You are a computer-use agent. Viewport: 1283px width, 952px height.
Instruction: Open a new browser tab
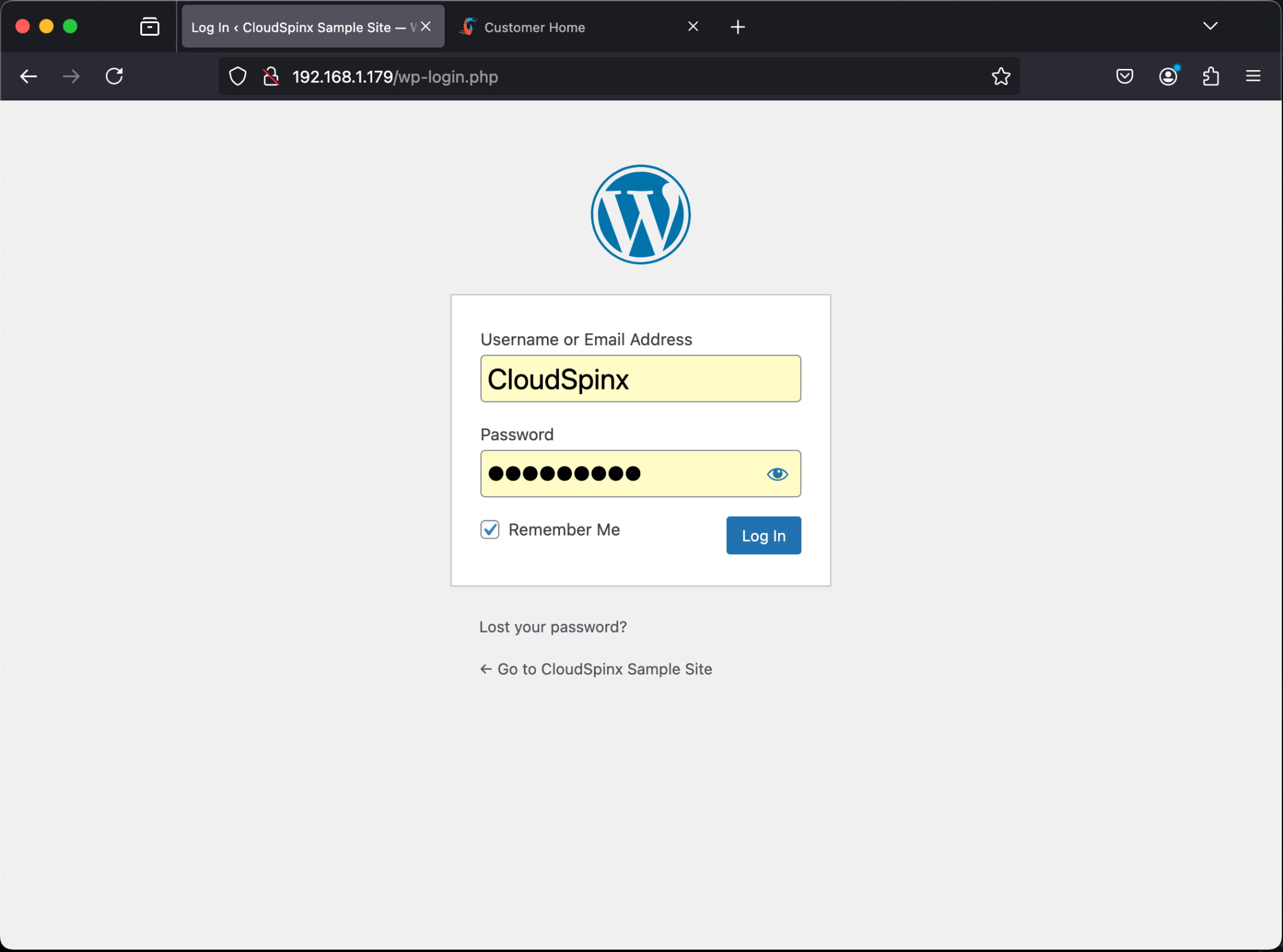[737, 26]
